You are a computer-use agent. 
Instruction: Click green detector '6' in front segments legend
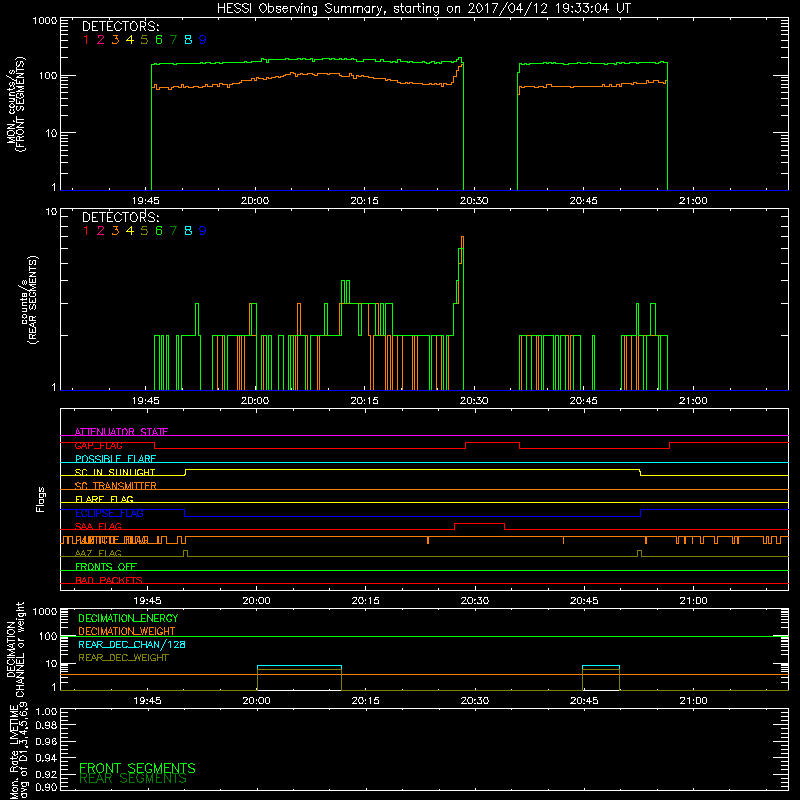[x=159, y=40]
